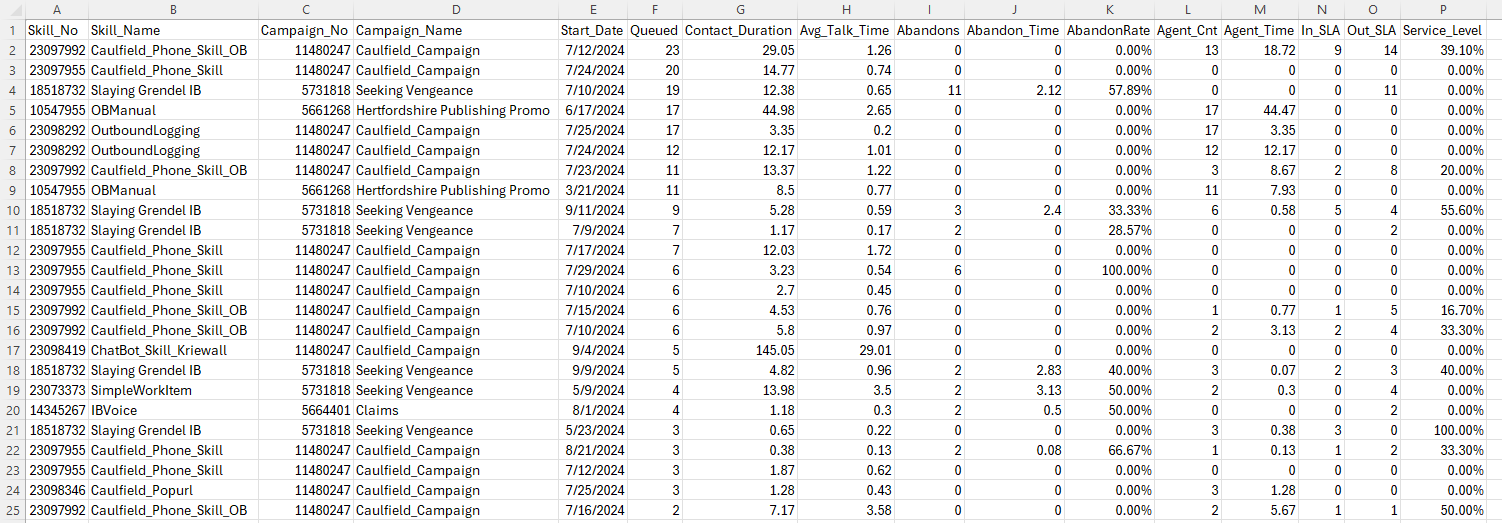Viewport: 1502px width, 523px height.
Task: Click the Agent_Time header cell
Action: pyautogui.click(x=1260, y=30)
